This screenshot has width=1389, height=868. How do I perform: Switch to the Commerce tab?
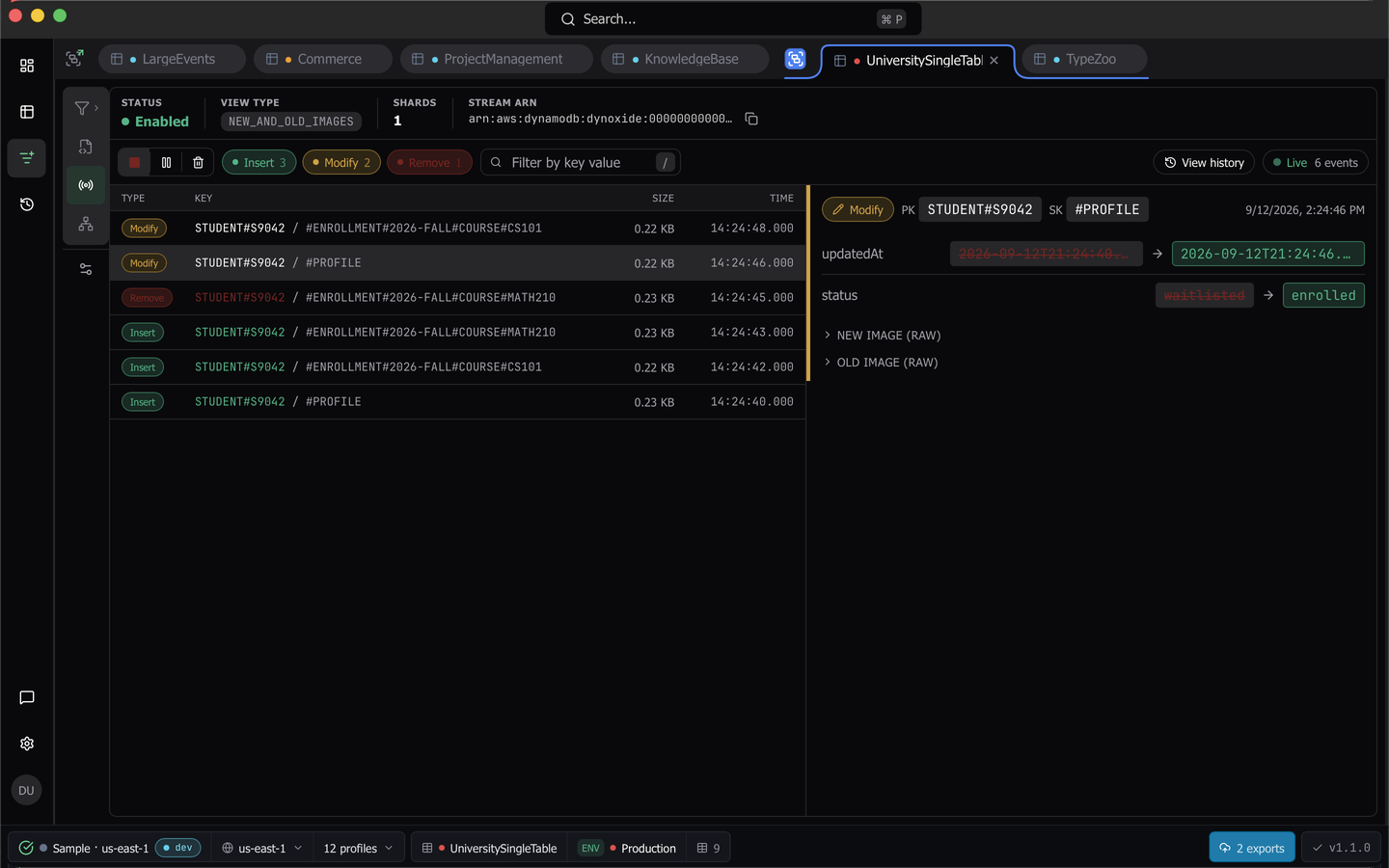322,59
